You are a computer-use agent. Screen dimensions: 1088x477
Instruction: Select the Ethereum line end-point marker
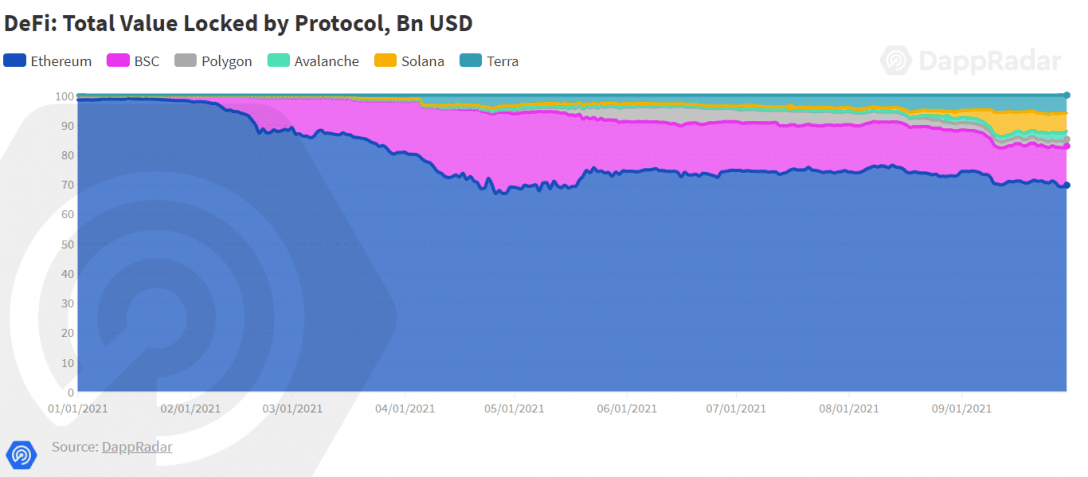[1067, 185]
